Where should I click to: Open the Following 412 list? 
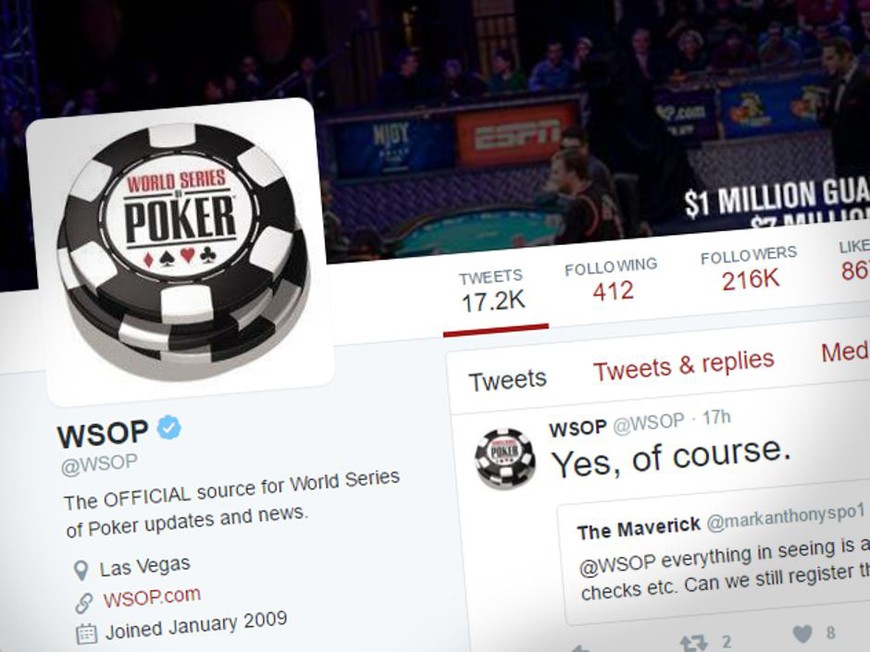[611, 280]
